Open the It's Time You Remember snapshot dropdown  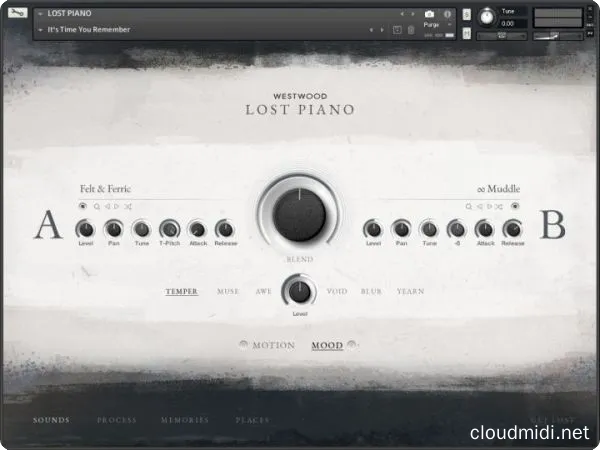[41, 30]
